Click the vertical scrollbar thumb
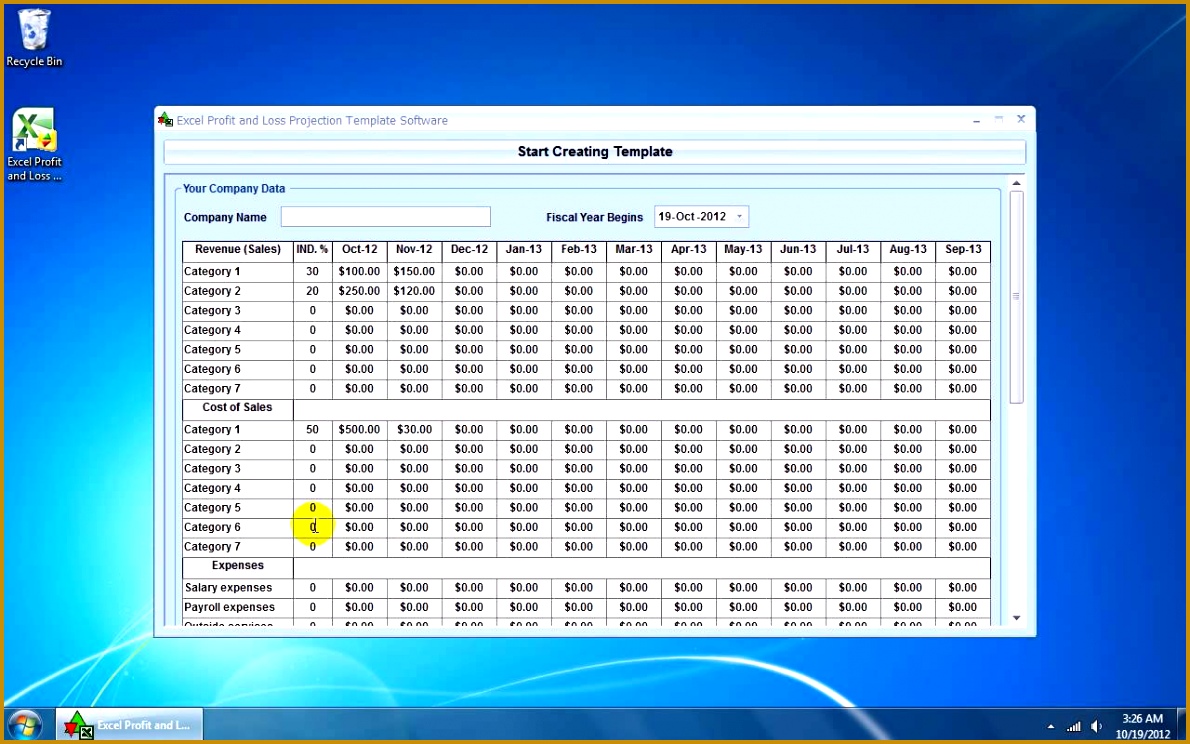 click(1016, 297)
